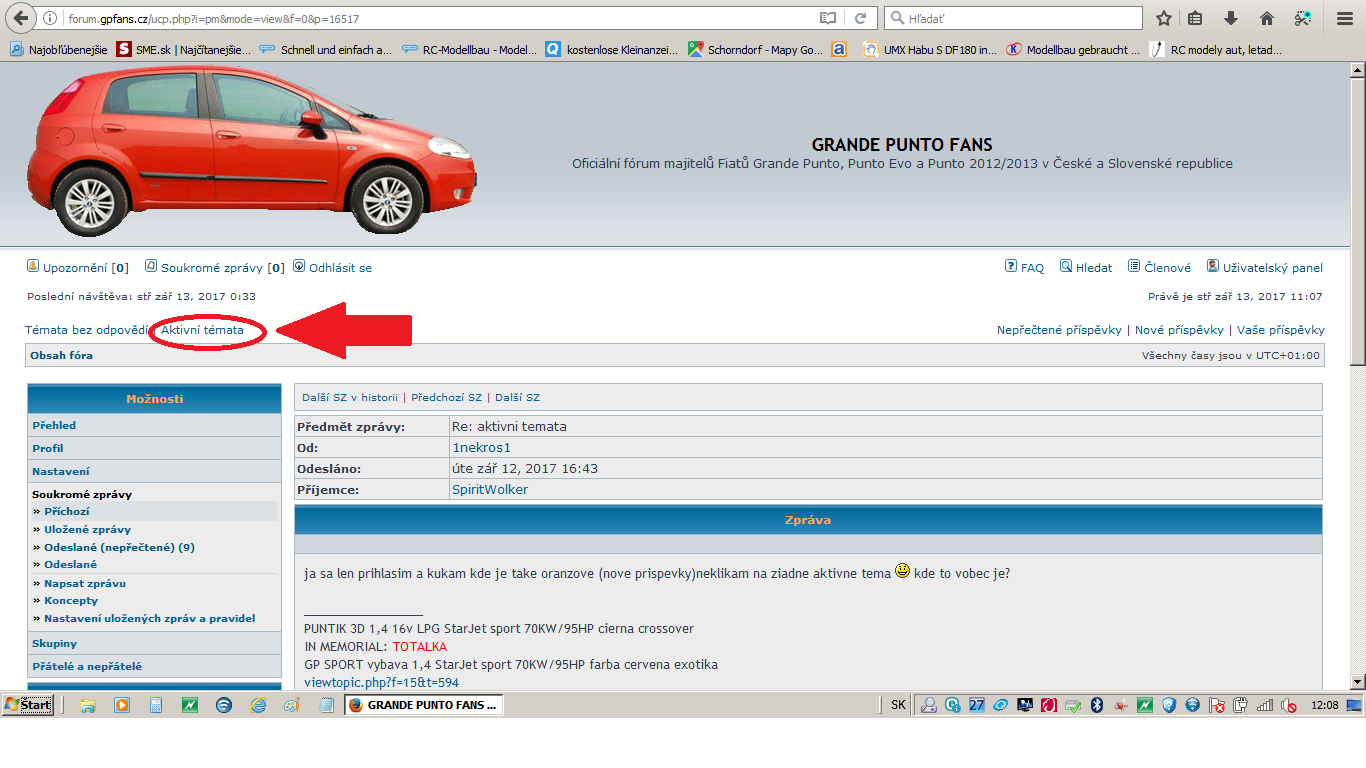This screenshot has height=768, width=1366.
Task: Open Odeslané folder
Action: [x=70, y=564]
